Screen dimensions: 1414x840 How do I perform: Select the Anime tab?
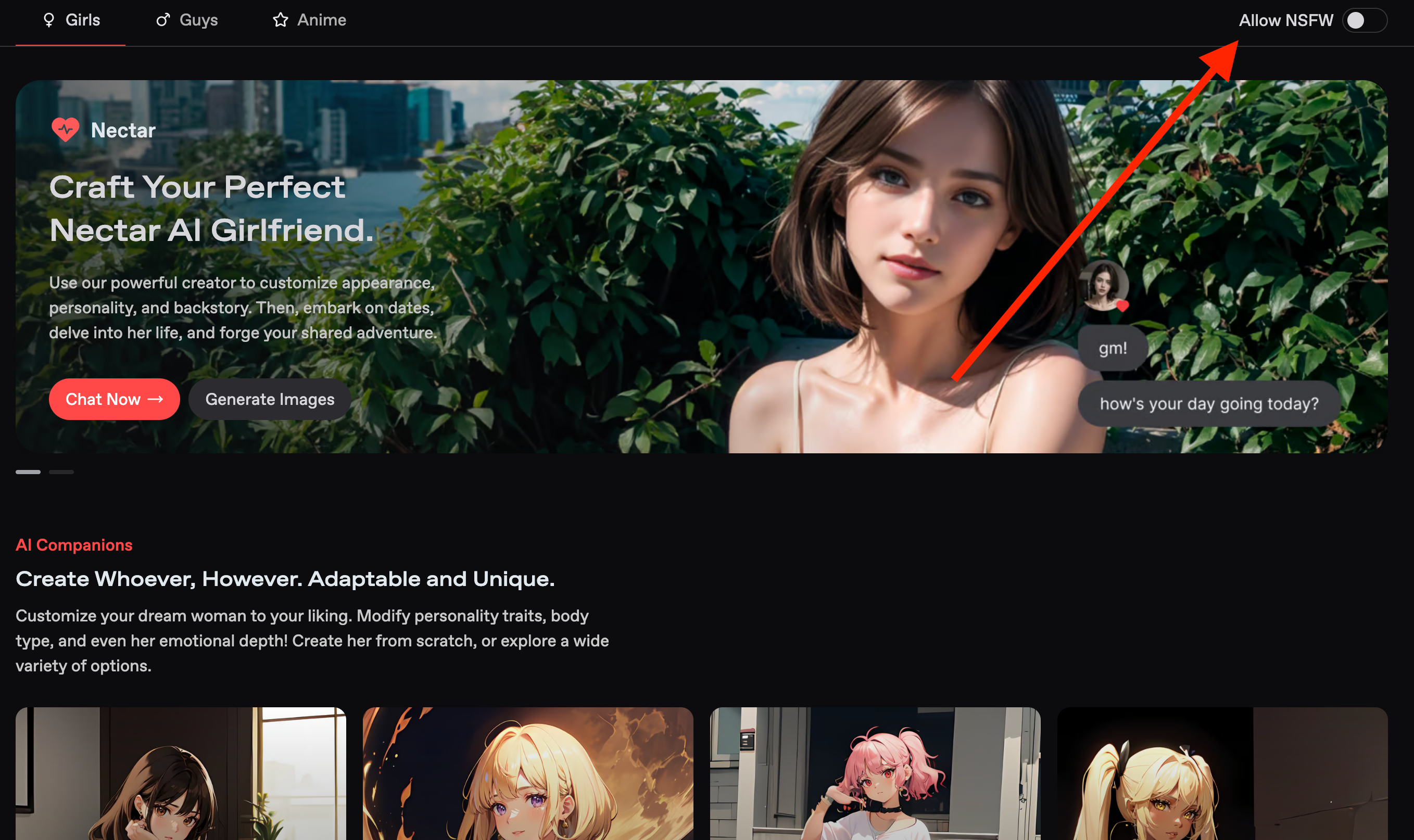[x=322, y=20]
